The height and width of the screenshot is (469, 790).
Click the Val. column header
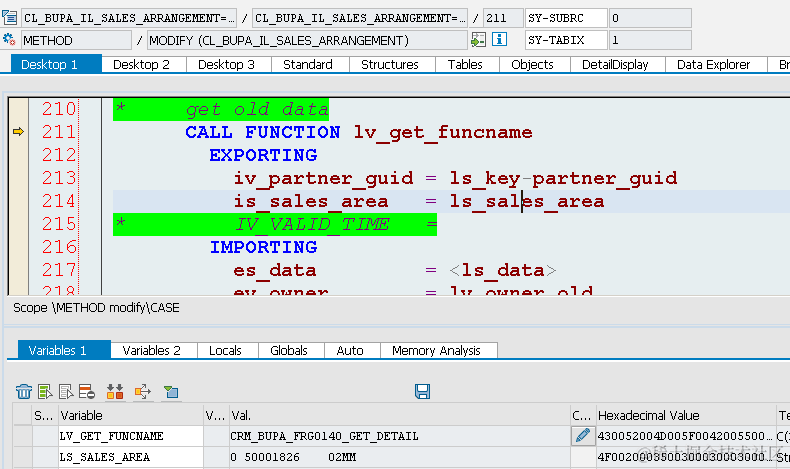click(x=400, y=416)
